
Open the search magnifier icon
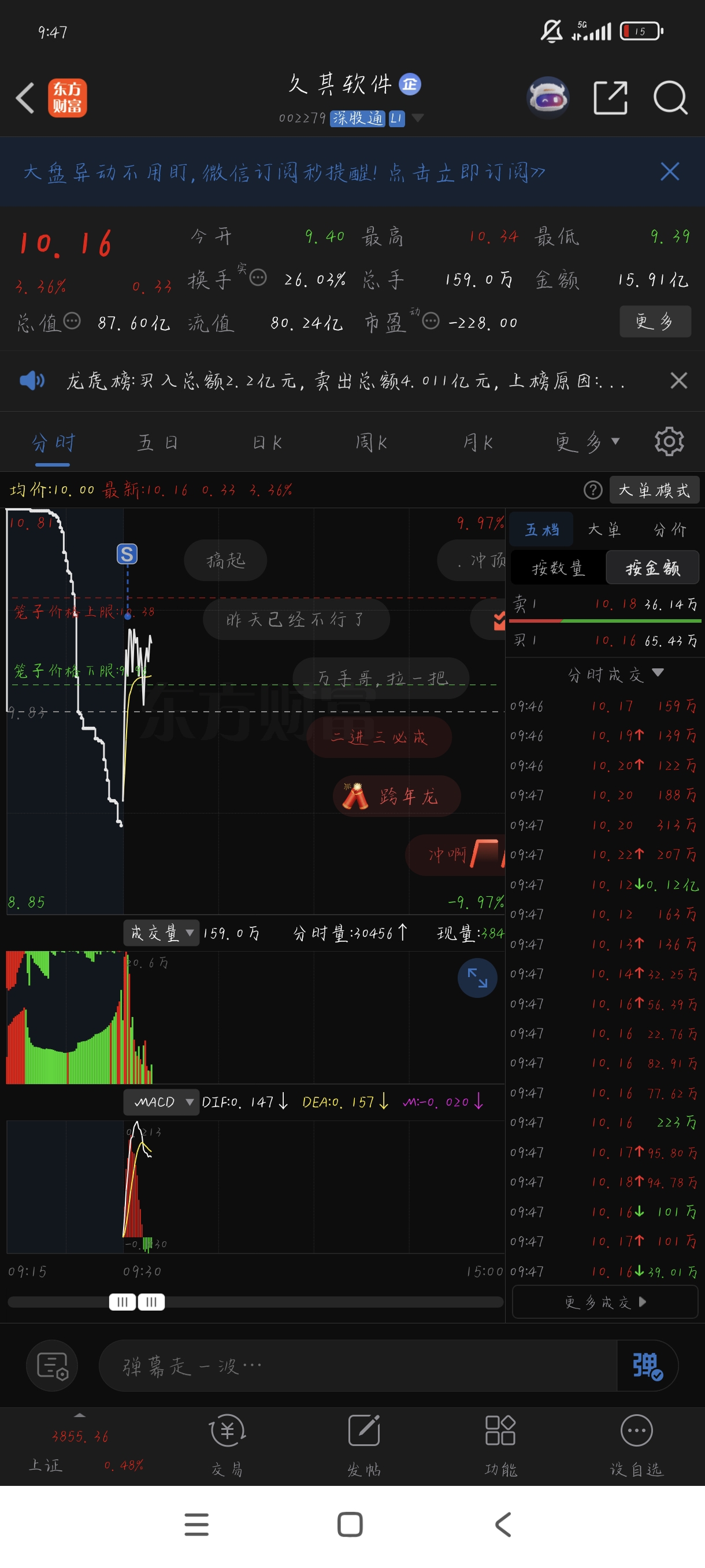click(670, 97)
